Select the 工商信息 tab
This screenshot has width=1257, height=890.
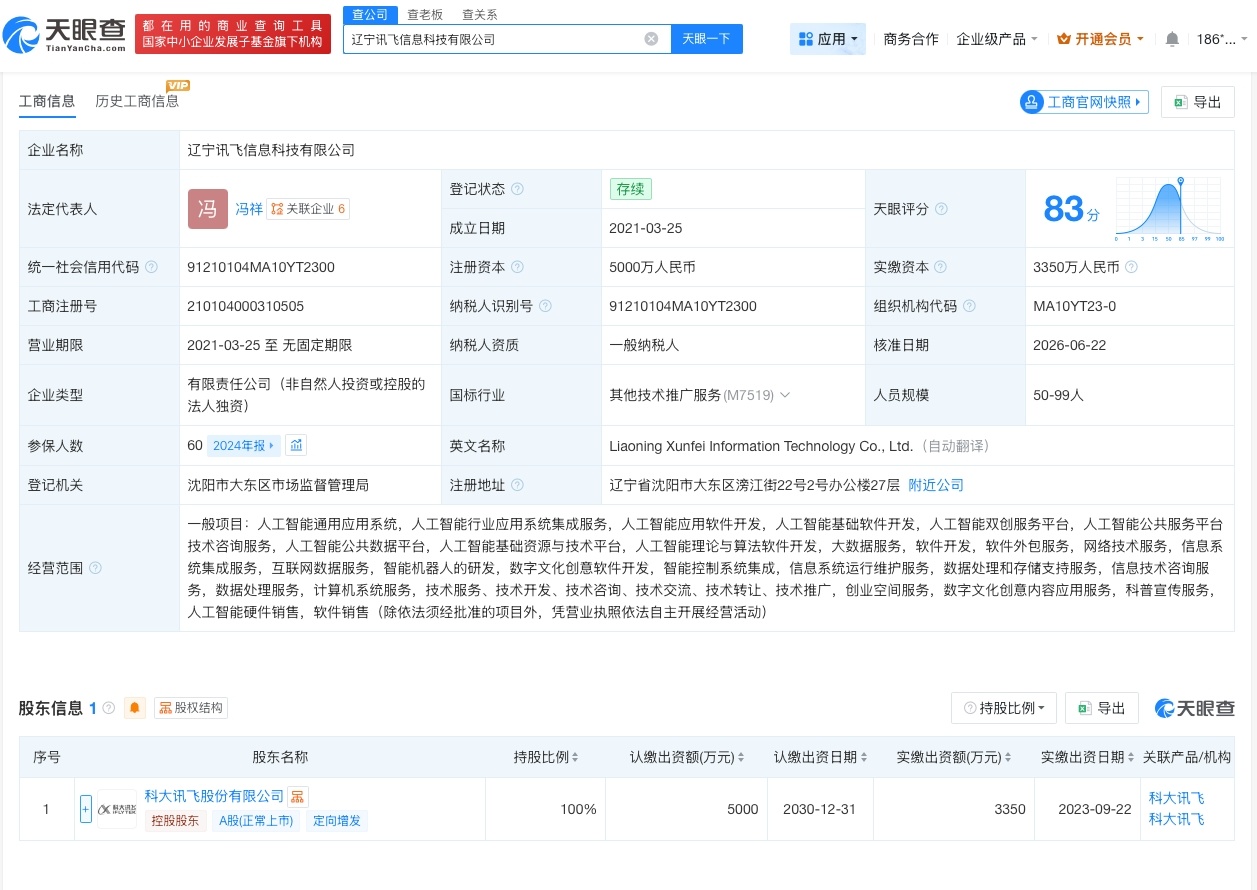47,101
